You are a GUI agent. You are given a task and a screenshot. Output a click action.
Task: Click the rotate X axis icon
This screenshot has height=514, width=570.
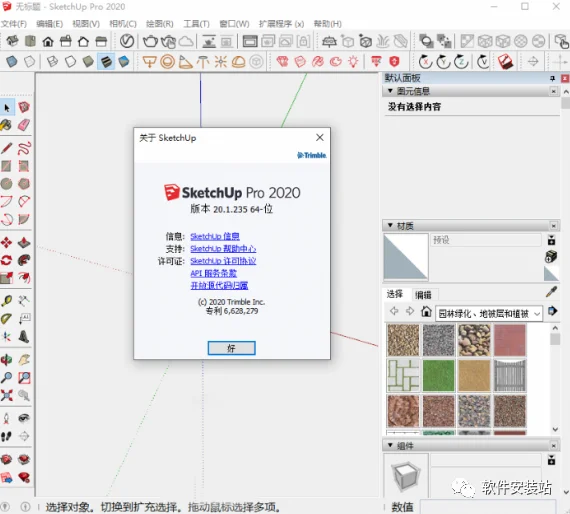425,62
